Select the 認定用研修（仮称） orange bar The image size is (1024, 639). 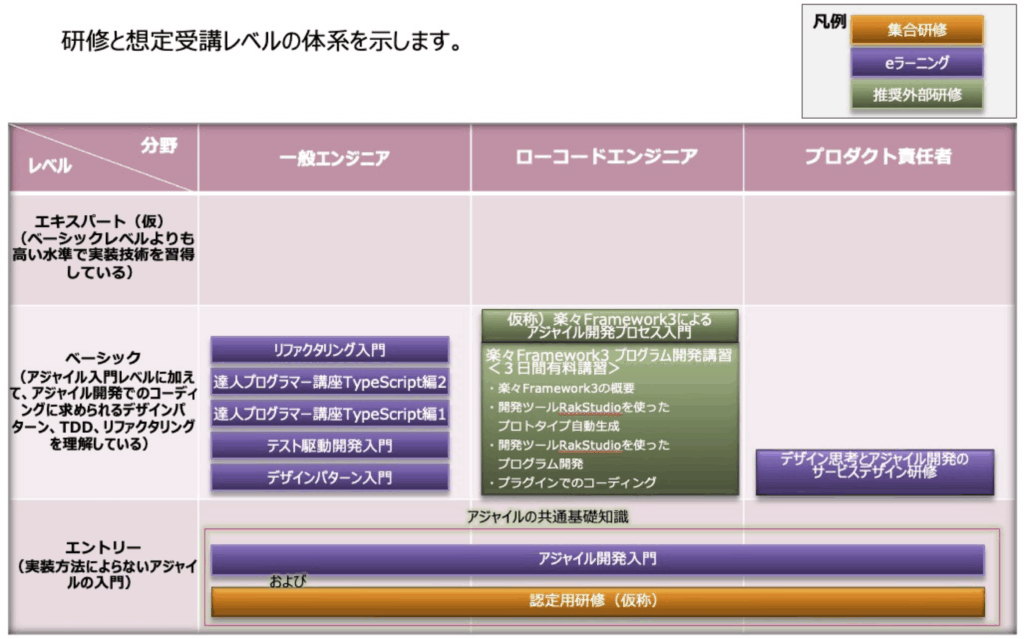pos(597,602)
